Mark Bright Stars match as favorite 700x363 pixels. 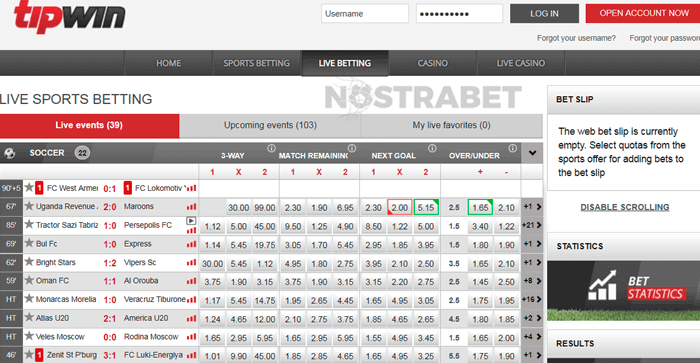[29, 261]
